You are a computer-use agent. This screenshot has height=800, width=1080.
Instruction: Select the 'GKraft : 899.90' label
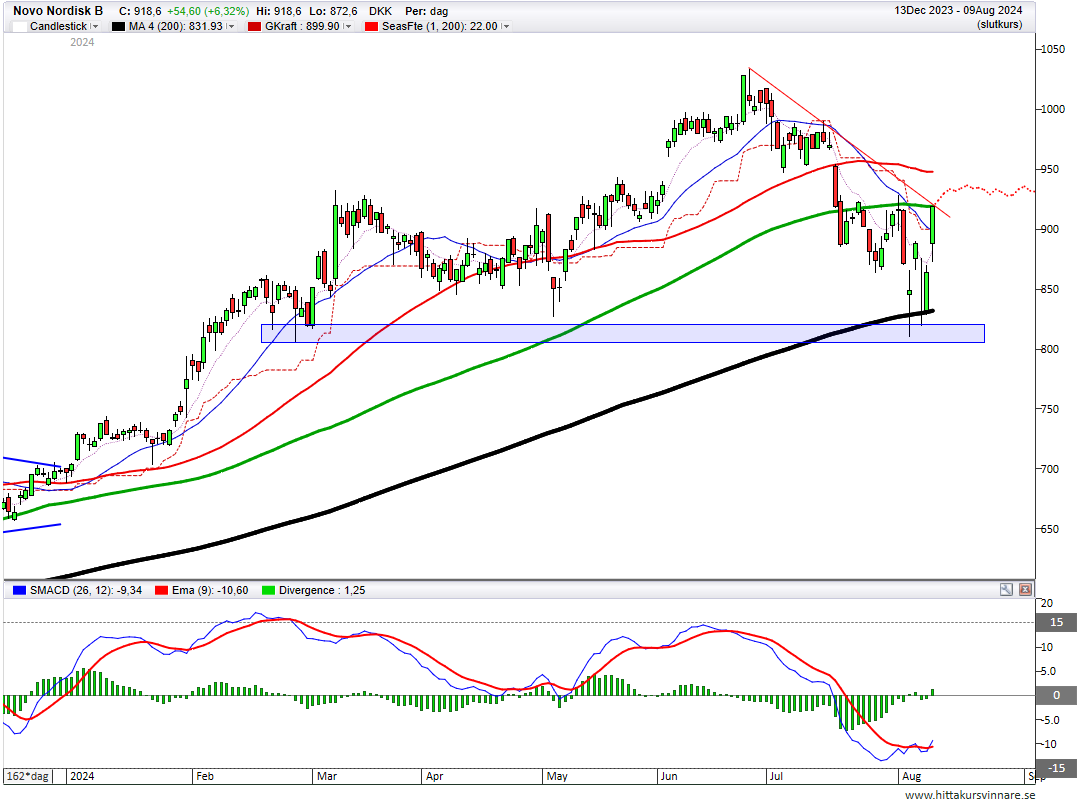[x=302, y=26]
